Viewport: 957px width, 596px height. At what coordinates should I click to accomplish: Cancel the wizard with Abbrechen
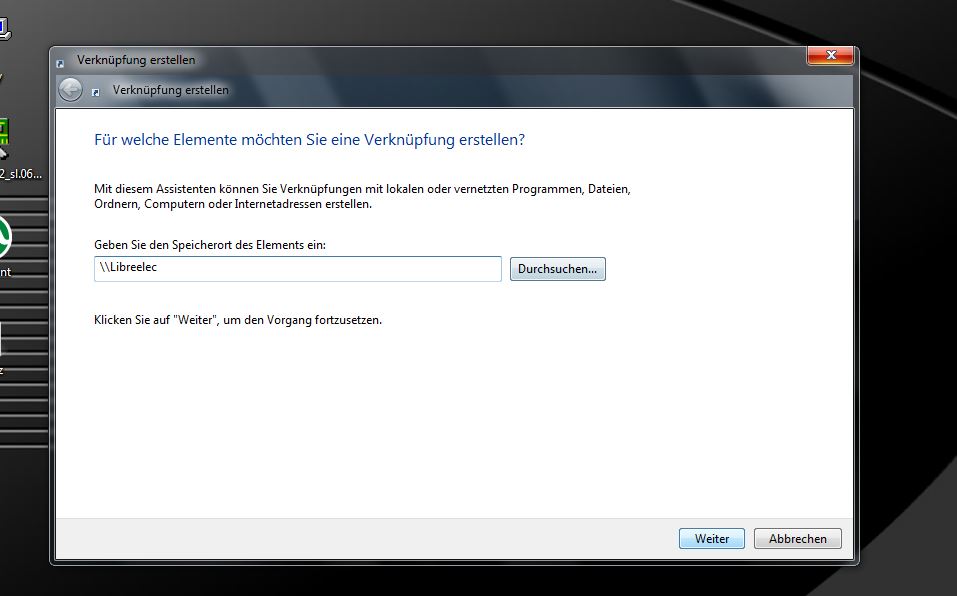click(798, 539)
